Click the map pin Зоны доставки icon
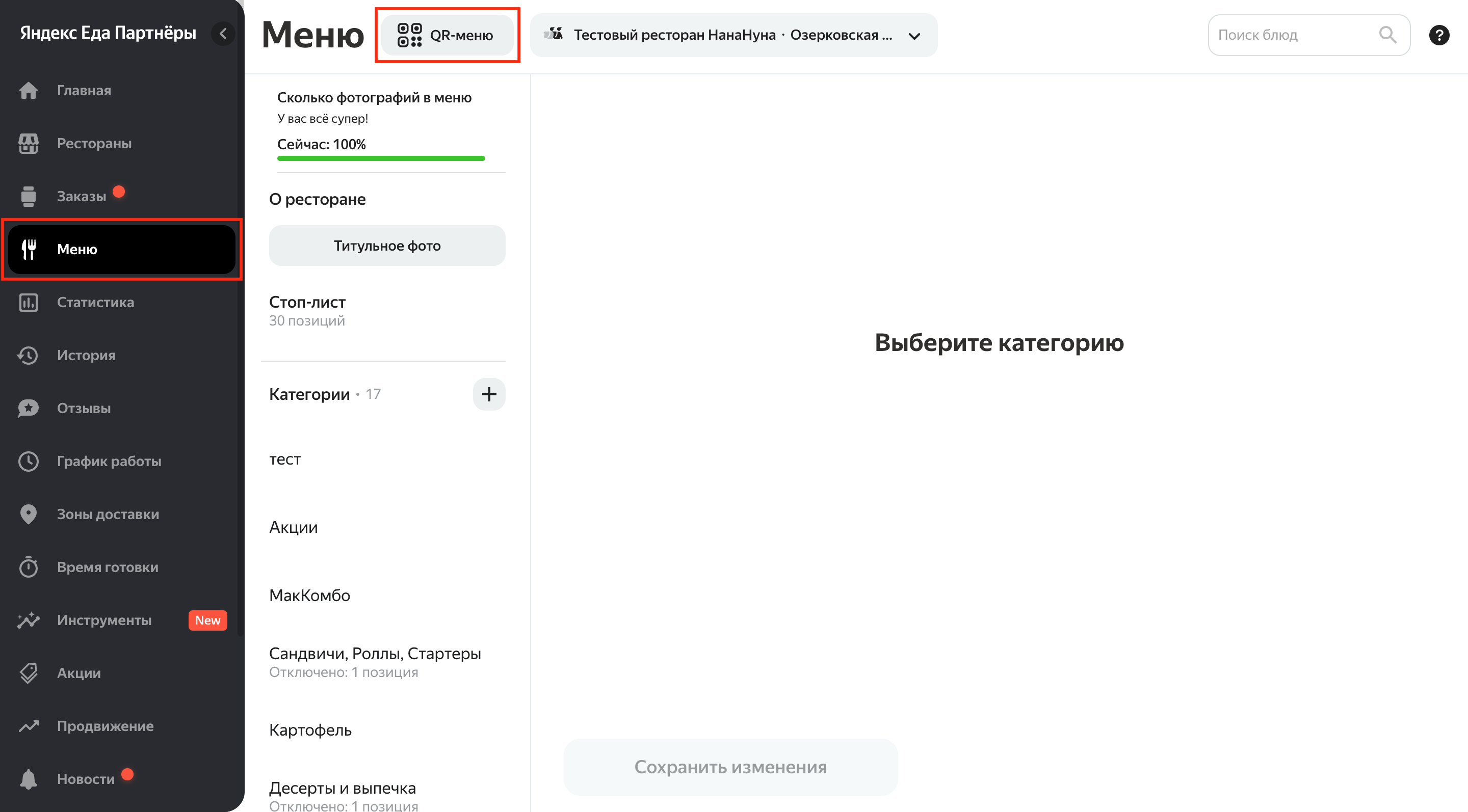The height and width of the screenshot is (812, 1468). click(x=28, y=514)
